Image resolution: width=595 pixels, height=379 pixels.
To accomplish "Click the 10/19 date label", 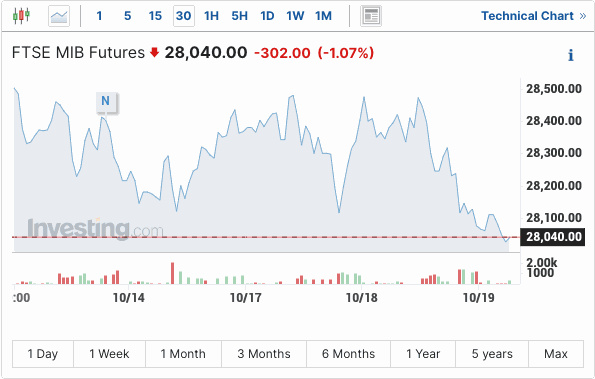I will pos(479,298).
